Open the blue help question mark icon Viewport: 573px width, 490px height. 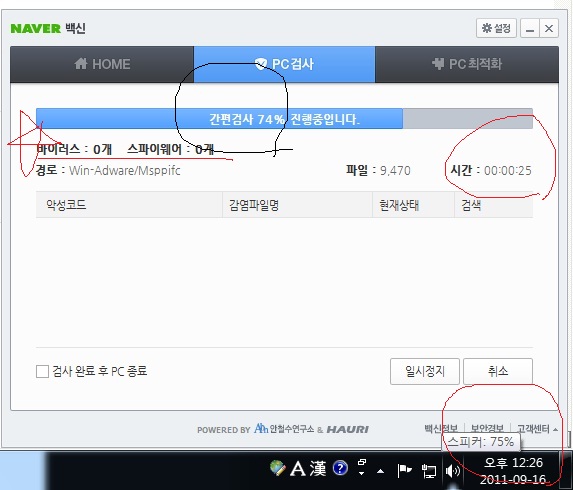pyautogui.click(x=340, y=468)
